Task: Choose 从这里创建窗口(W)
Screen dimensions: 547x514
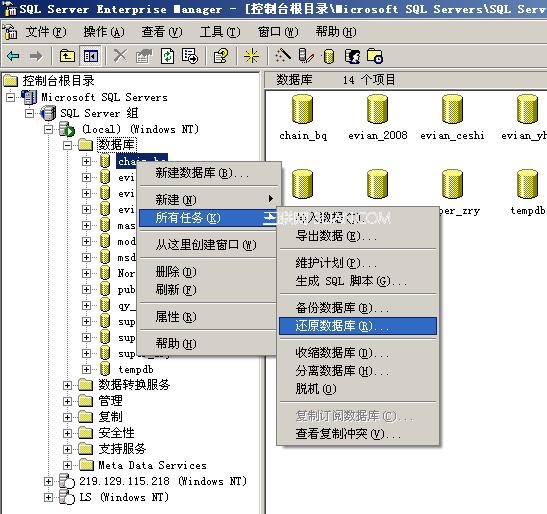Action: (x=209, y=245)
